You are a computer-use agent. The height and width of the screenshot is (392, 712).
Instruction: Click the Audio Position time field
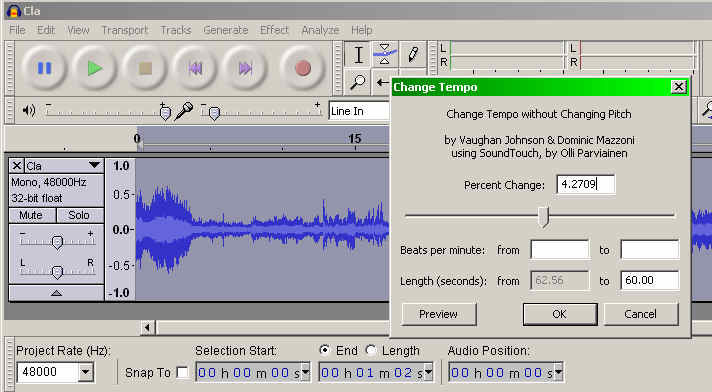[x=501, y=373]
